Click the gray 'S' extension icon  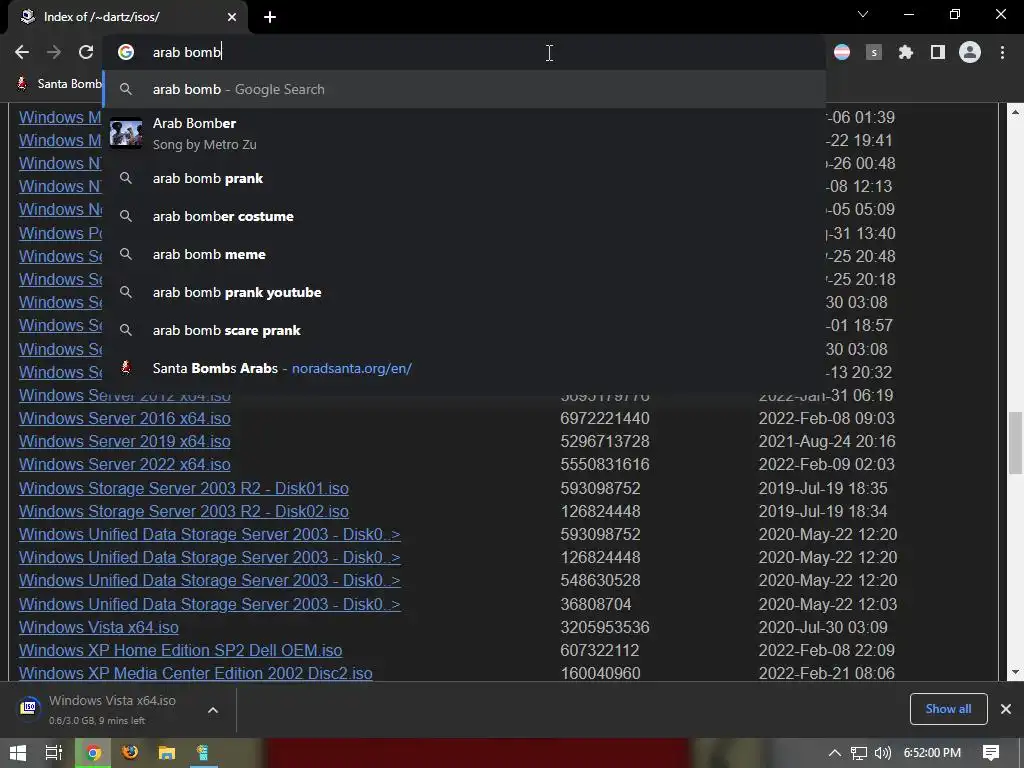(x=874, y=52)
